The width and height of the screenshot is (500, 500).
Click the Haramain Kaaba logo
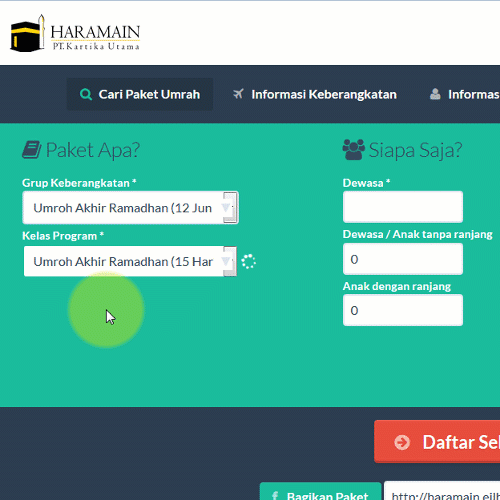pyautogui.click(x=75, y=33)
